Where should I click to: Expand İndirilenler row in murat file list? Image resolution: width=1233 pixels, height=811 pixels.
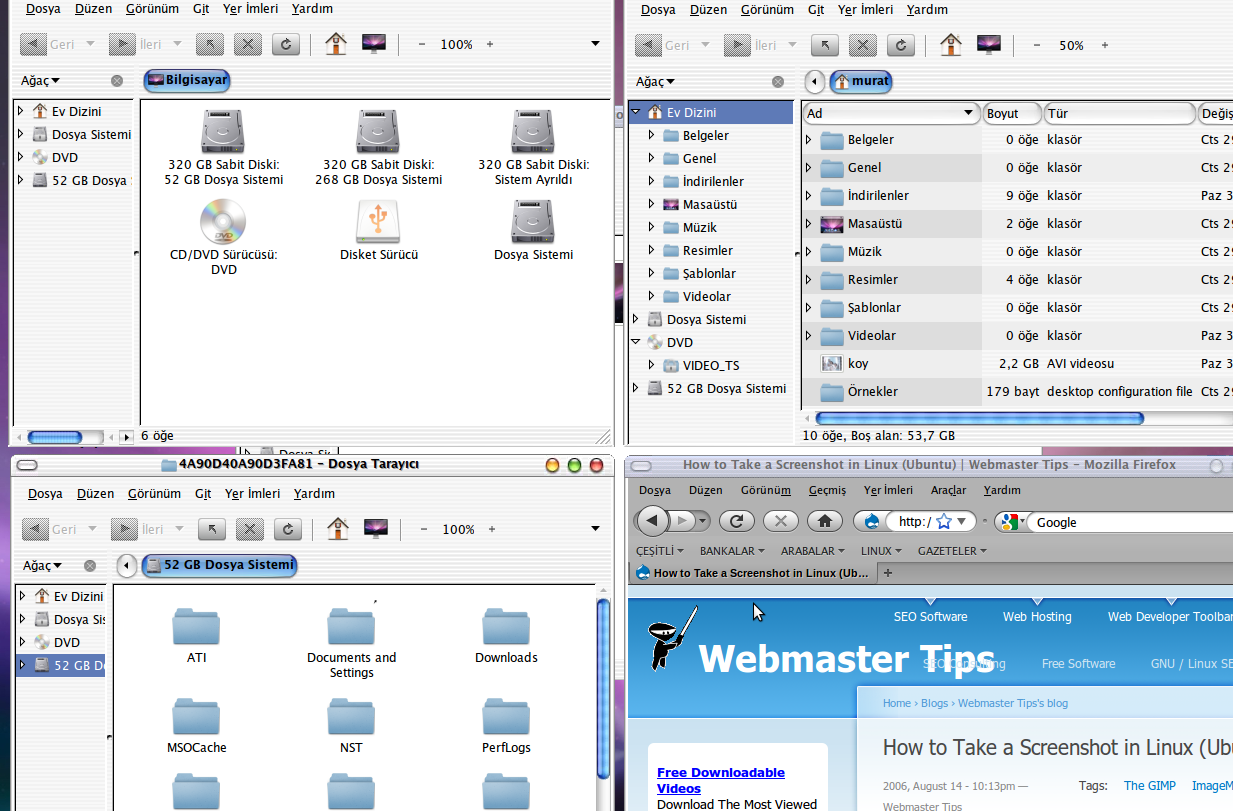click(x=809, y=195)
